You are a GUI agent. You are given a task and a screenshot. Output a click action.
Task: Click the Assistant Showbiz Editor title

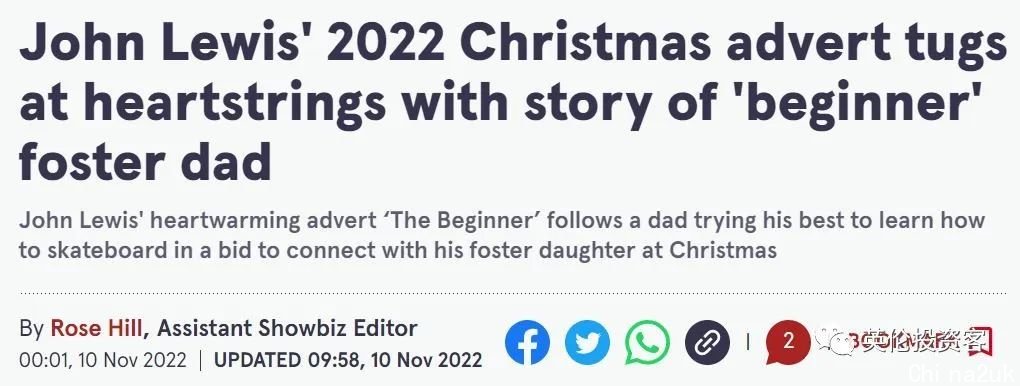(x=287, y=328)
